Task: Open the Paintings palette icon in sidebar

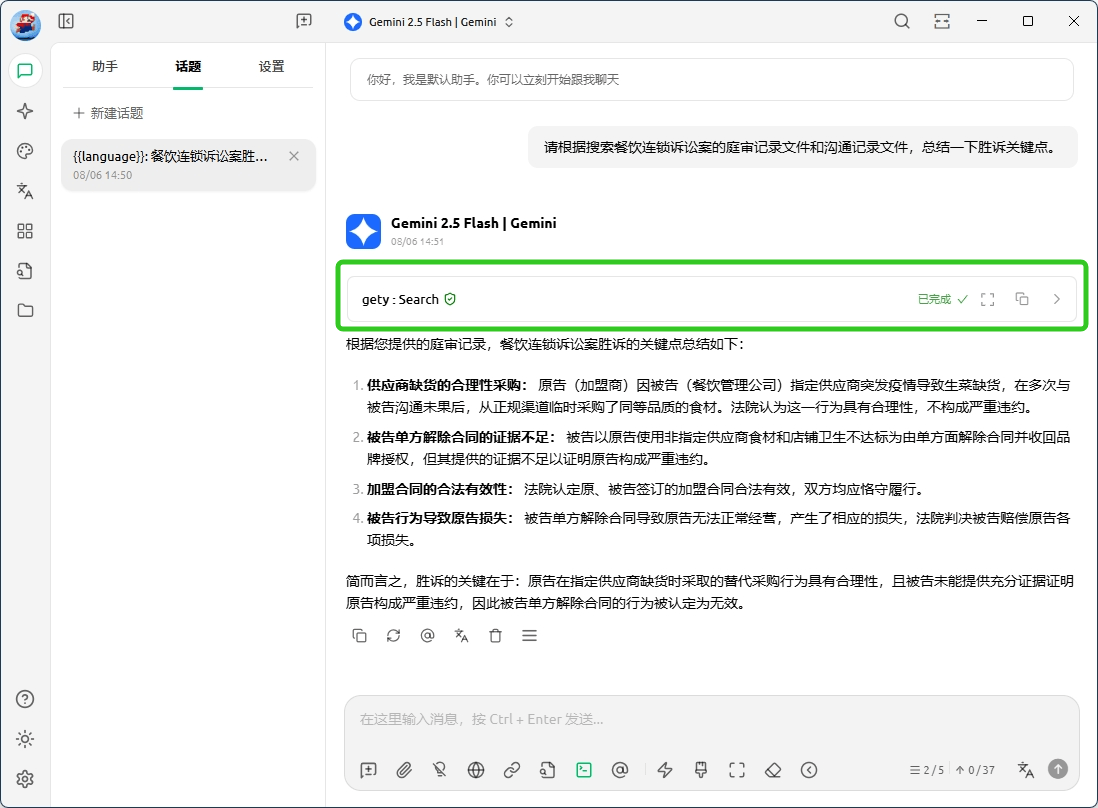Action: coord(25,151)
